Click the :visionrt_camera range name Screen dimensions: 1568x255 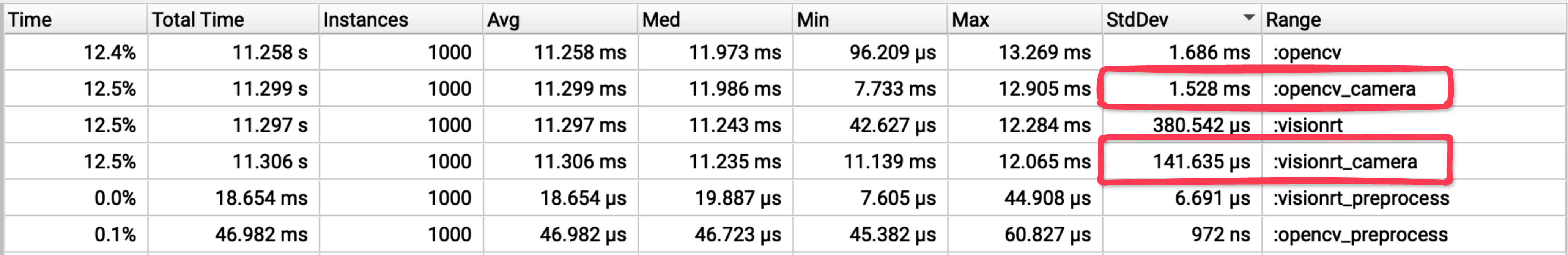[x=1345, y=162]
